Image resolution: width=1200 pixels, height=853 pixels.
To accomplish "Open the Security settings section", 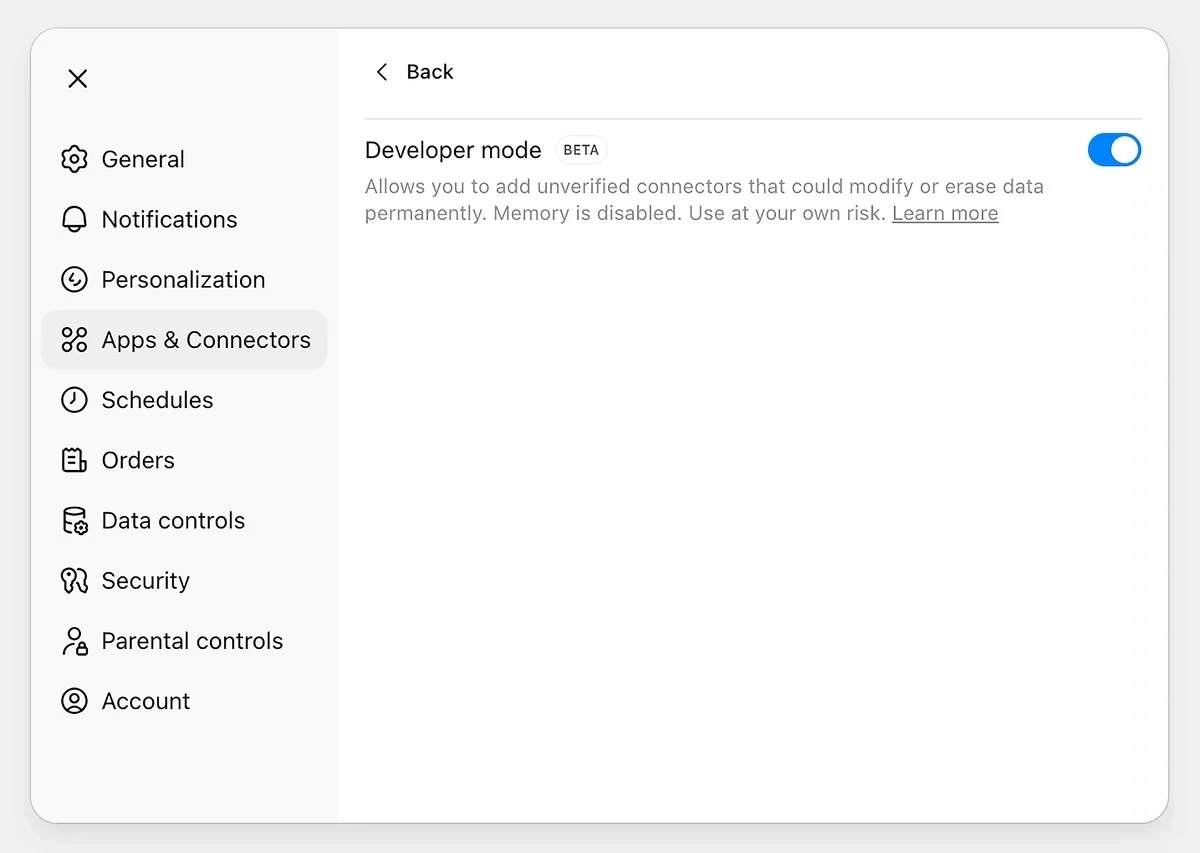I will click(x=145, y=580).
